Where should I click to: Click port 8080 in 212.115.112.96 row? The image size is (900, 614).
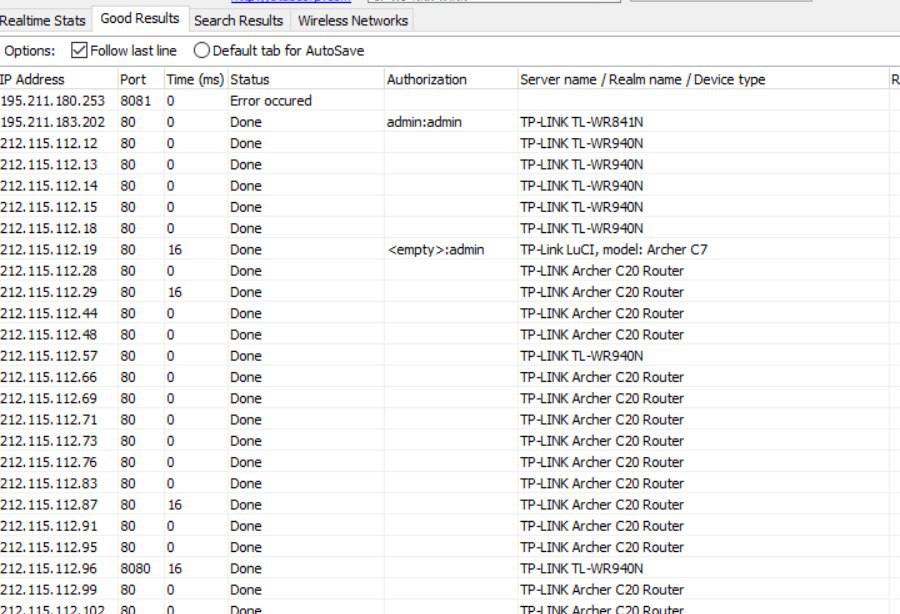135,568
